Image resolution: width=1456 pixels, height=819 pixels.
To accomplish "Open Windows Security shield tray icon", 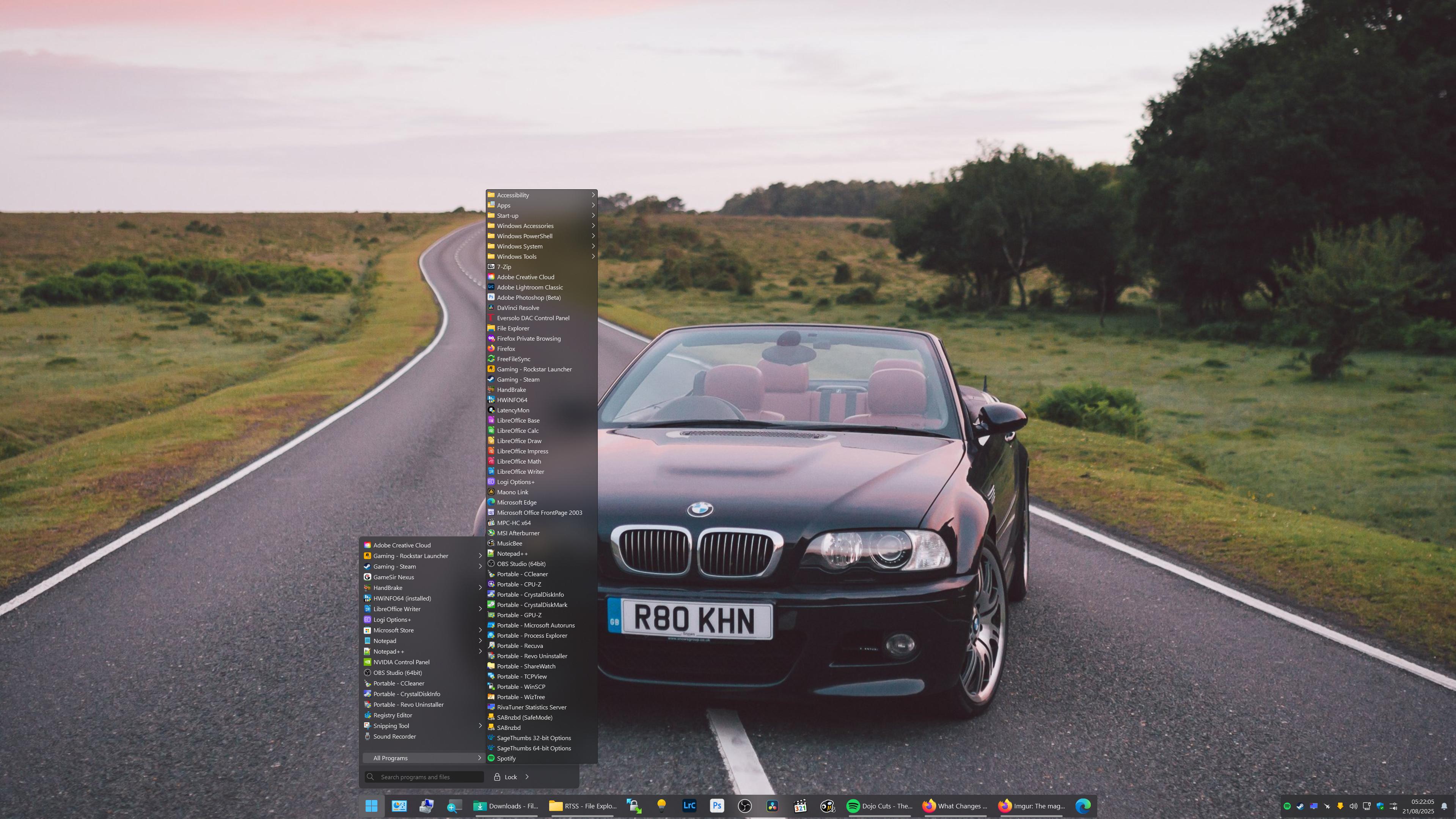I will pyautogui.click(x=1380, y=806).
